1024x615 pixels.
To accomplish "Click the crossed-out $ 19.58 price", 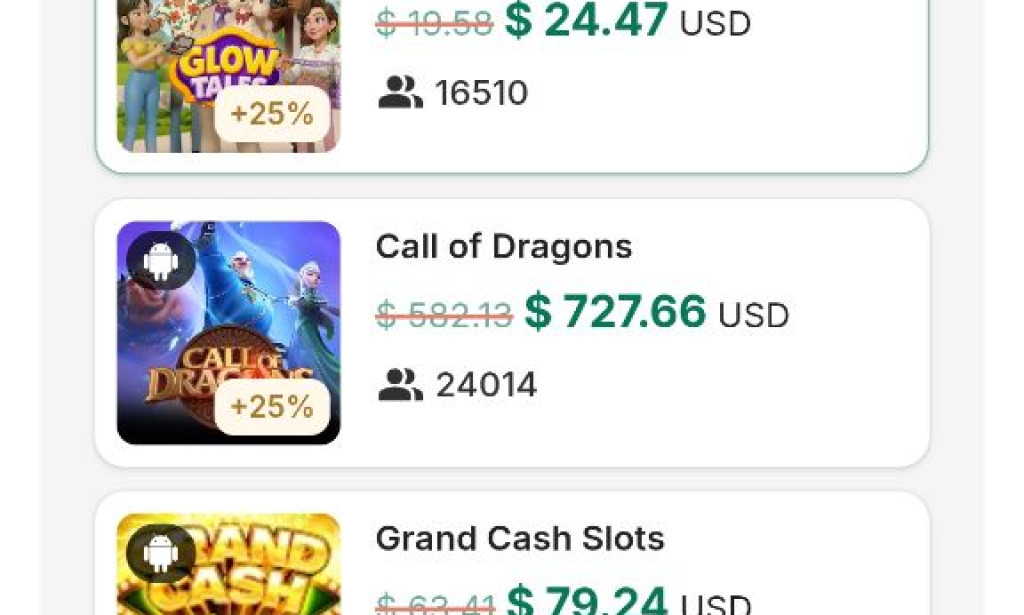I will coord(434,23).
